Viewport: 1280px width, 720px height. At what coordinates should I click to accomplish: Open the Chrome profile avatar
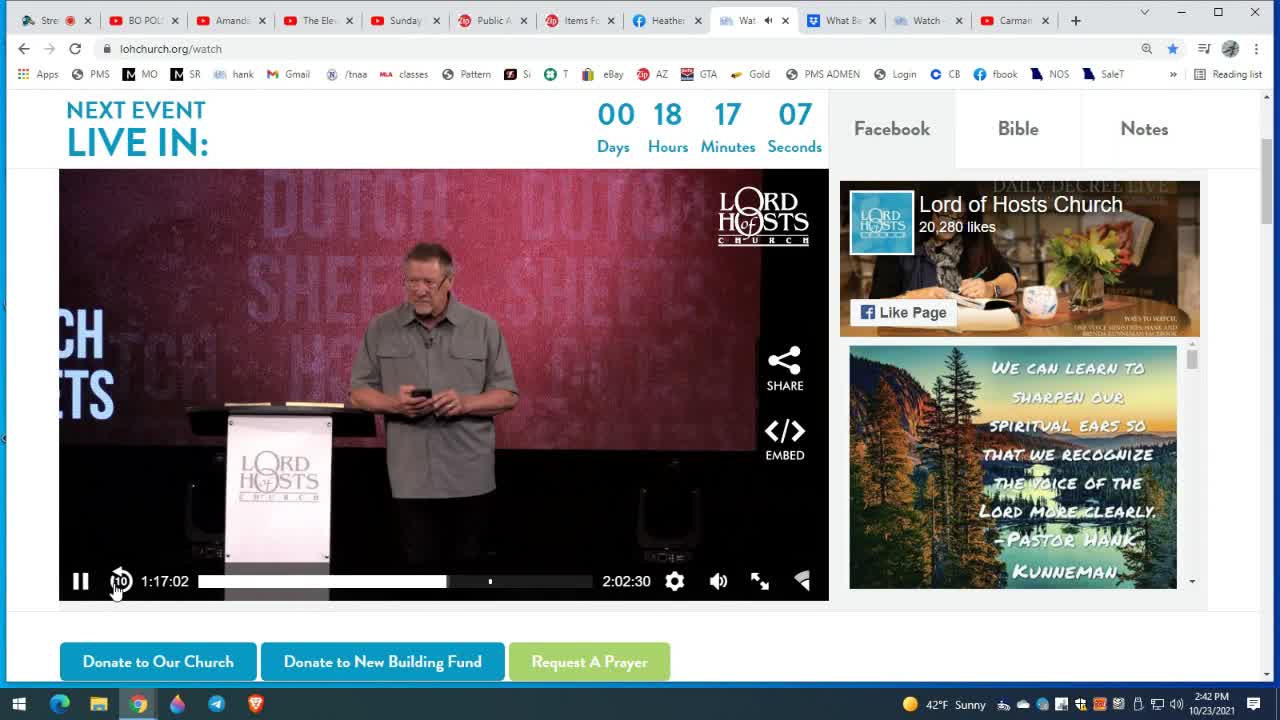(x=1230, y=48)
